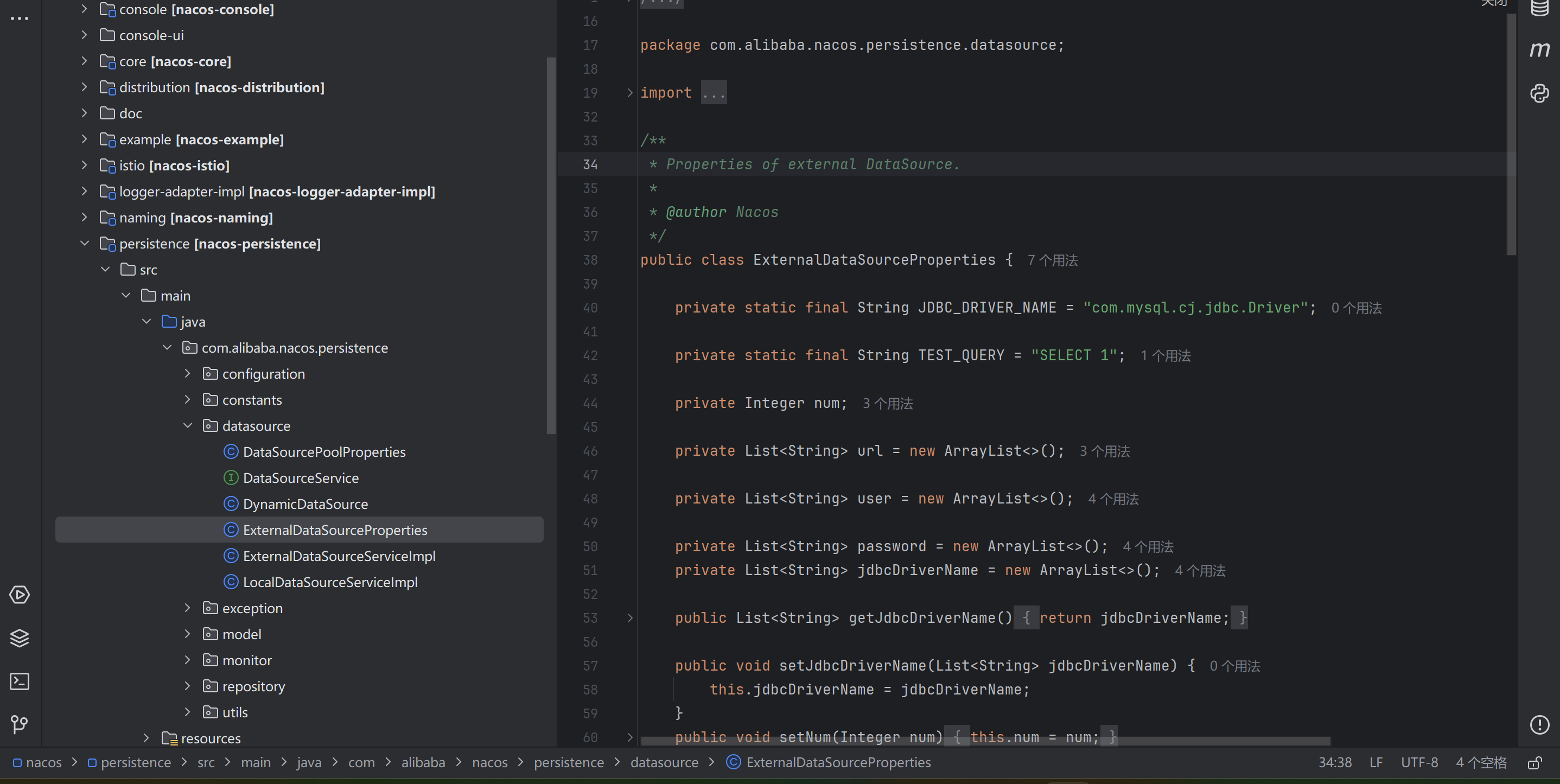Image resolution: width=1560 pixels, height=784 pixels.
Task: Open the Services run icon
Action: 20,595
